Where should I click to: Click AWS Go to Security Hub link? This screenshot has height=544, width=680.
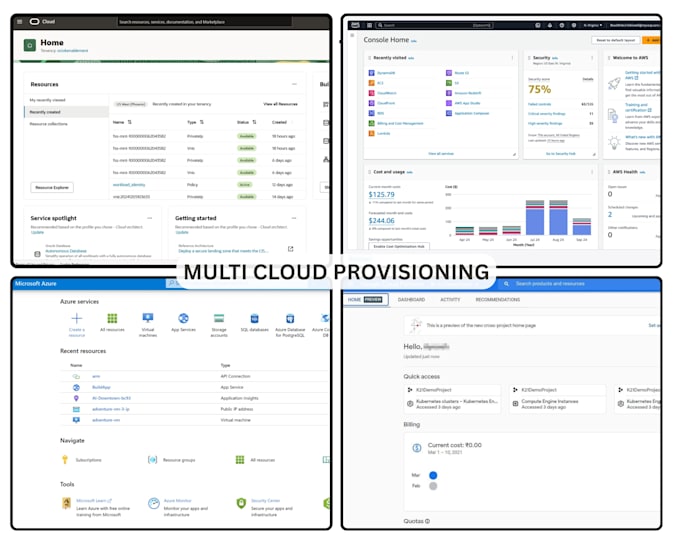tap(560, 154)
